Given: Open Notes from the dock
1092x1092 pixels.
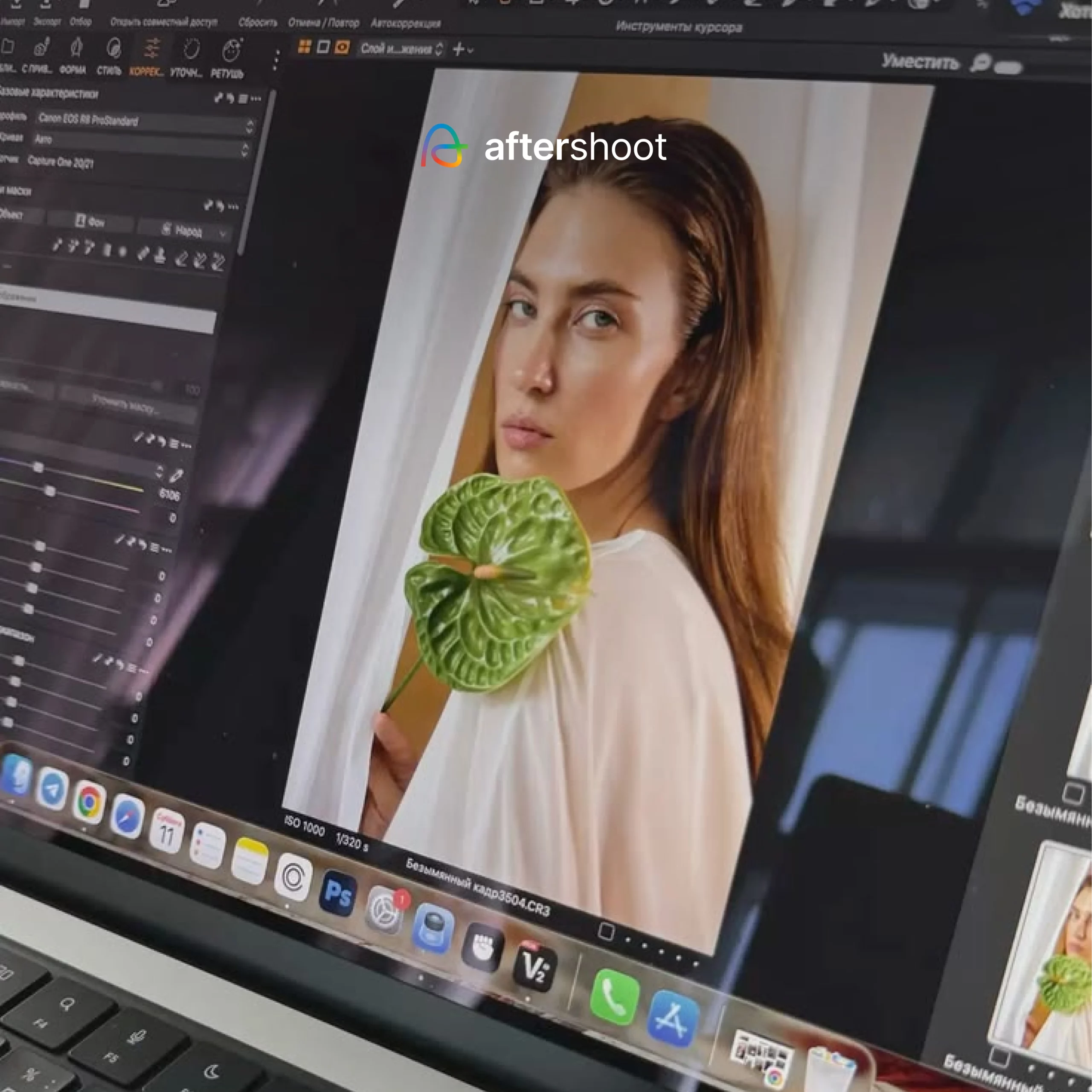Looking at the screenshot, I should [250, 861].
